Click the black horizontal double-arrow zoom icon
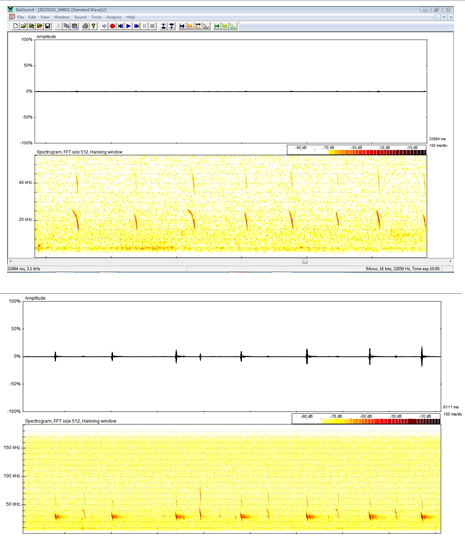This screenshot has height=542, width=465. pyautogui.click(x=182, y=26)
